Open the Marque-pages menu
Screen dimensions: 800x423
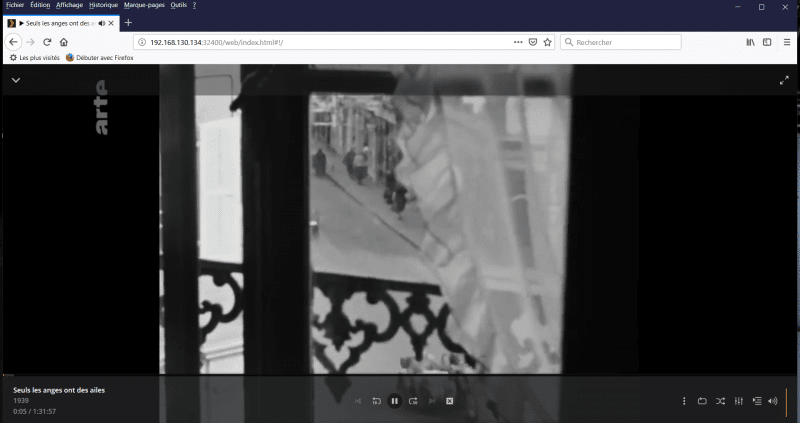click(144, 5)
